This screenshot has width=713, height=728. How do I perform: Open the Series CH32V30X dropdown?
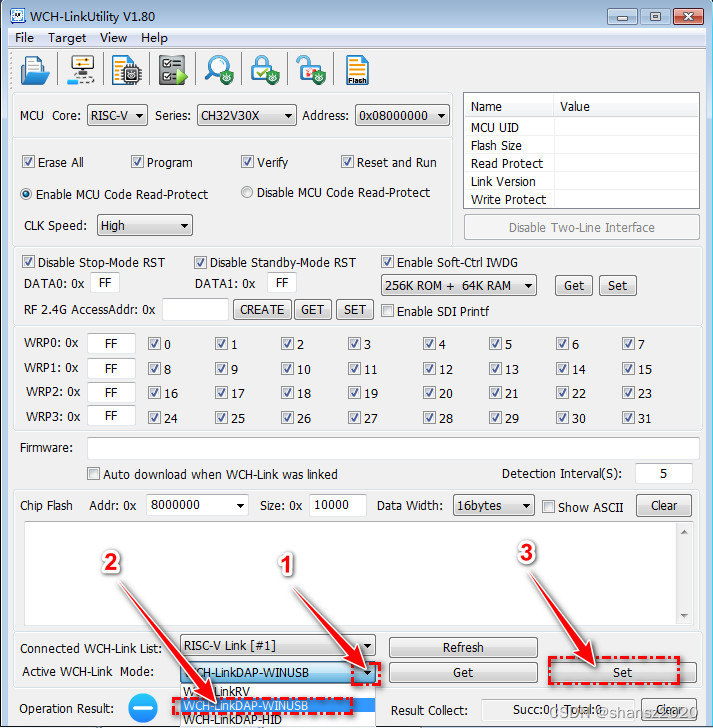coord(246,115)
